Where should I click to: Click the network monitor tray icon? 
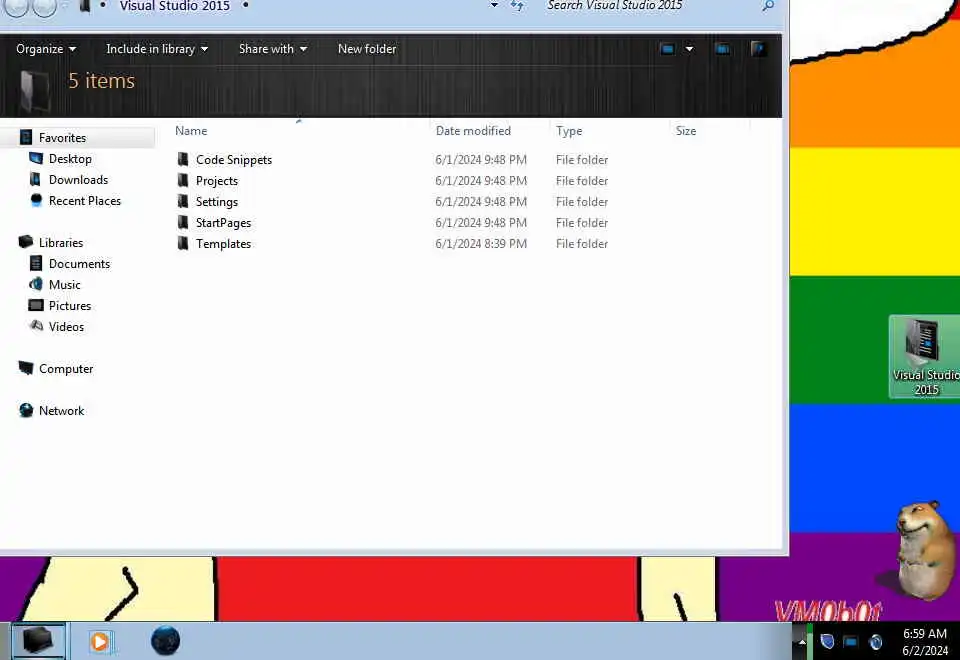tap(850, 642)
